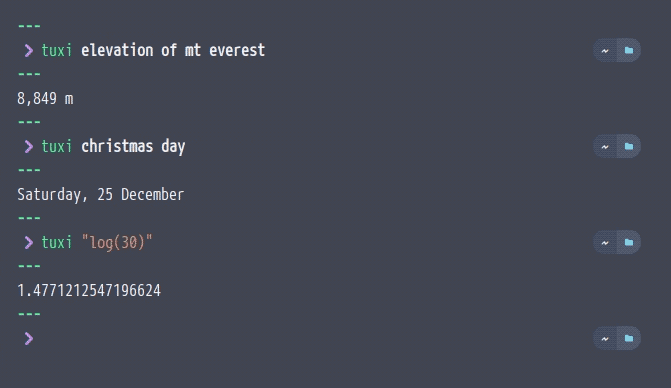Click the text "elevation of mt everest"
671x388 pixels.
pyautogui.click(x=173, y=50)
